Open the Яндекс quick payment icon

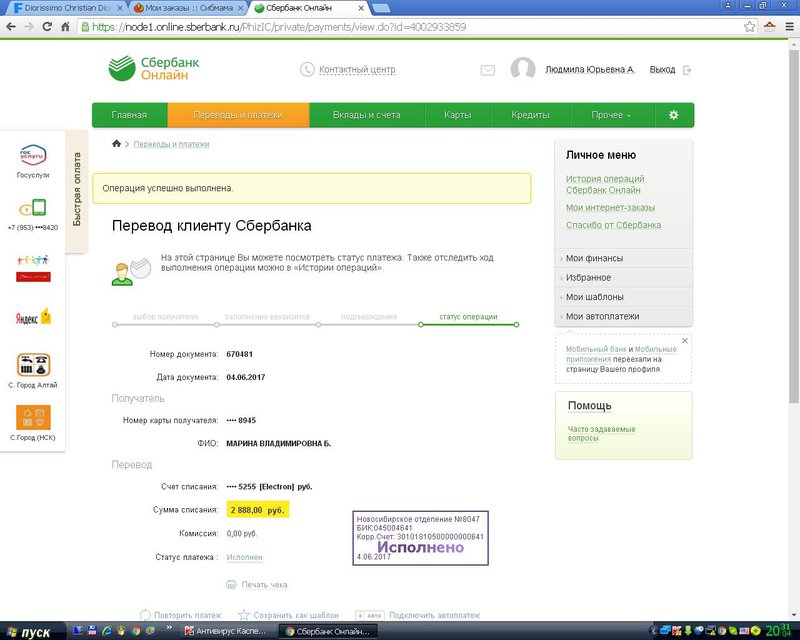tap(33, 317)
